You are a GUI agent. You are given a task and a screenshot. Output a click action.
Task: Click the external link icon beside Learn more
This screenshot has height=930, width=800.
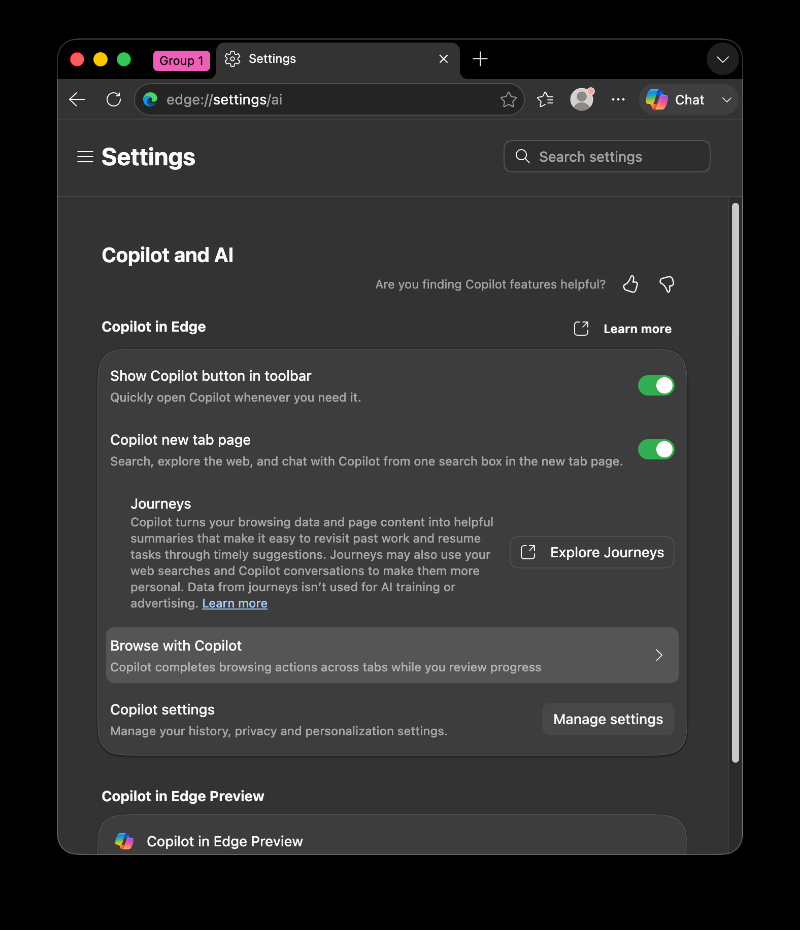[581, 329]
